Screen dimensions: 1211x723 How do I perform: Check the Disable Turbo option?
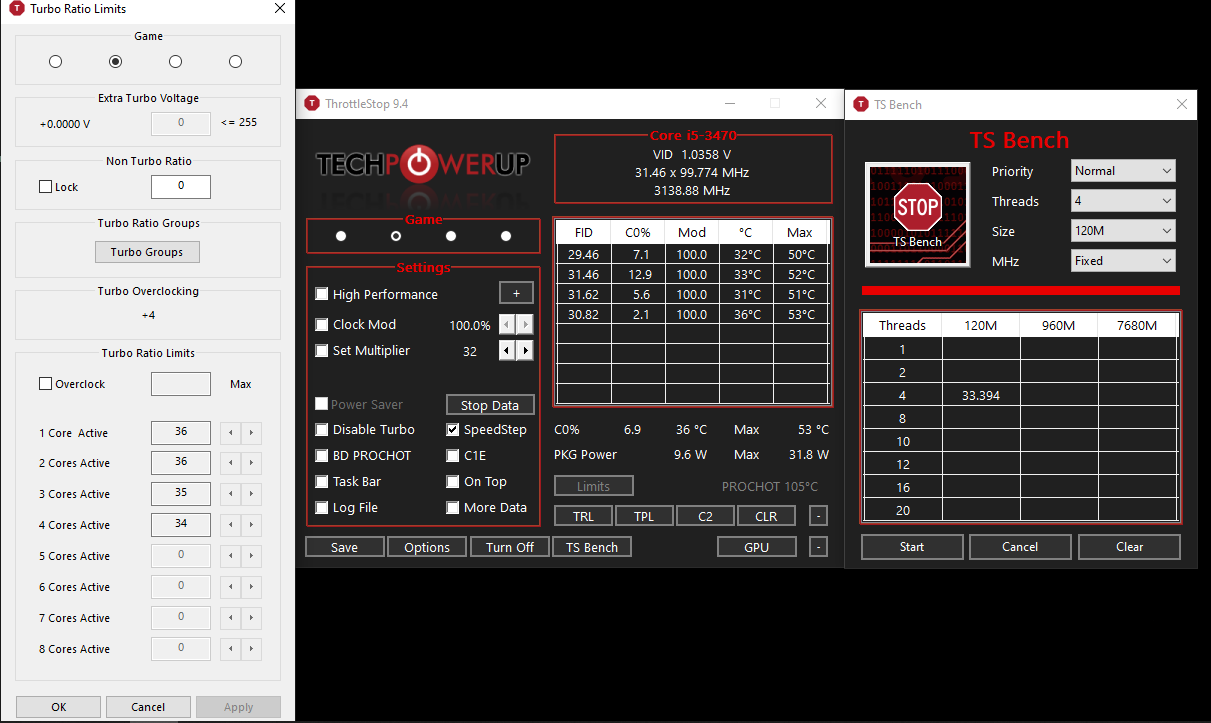click(321, 429)
